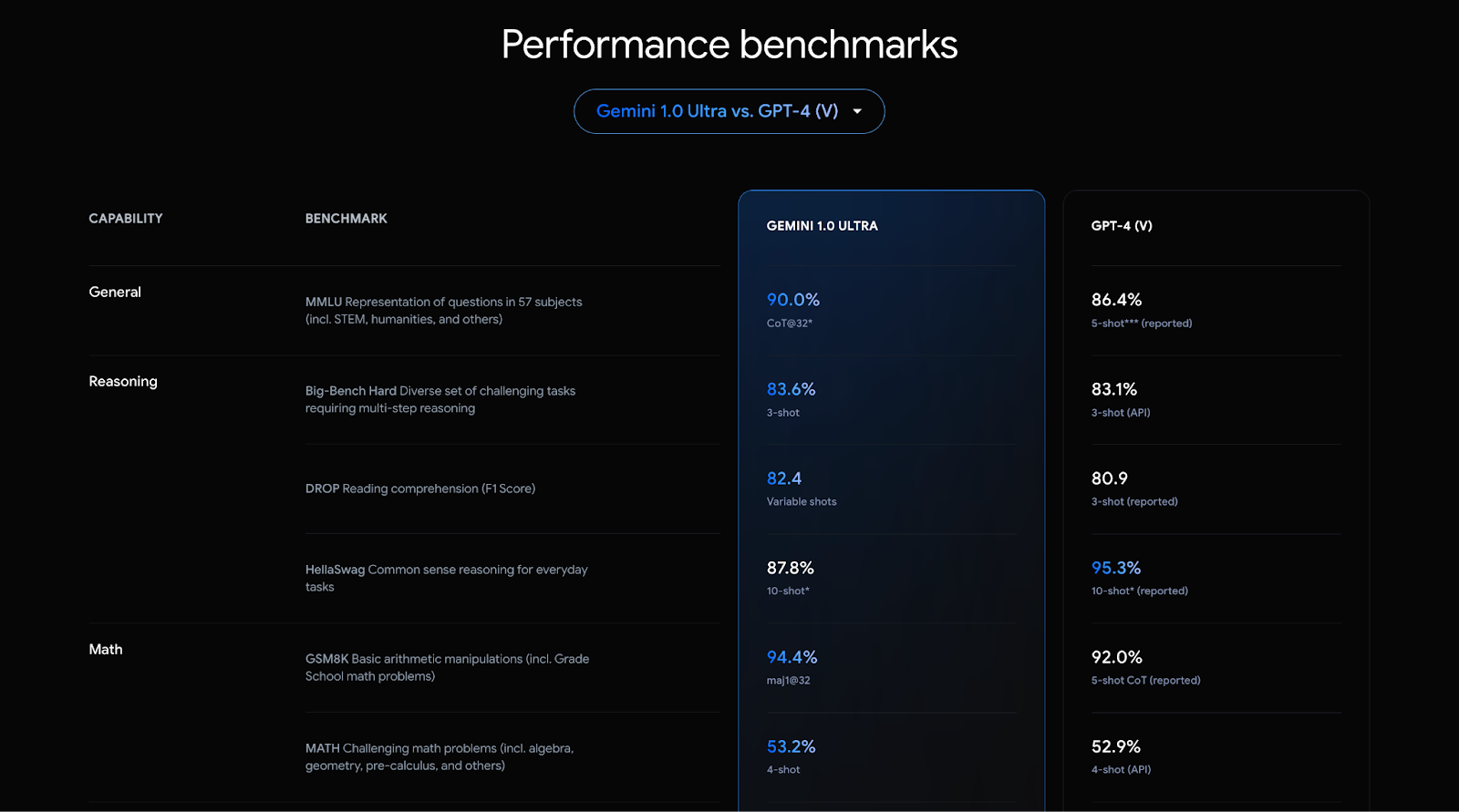Screen dimensions: 1459x812
Task: Click GPT-4's 95.3% HellaSwag score
Action: [1116, 568]
